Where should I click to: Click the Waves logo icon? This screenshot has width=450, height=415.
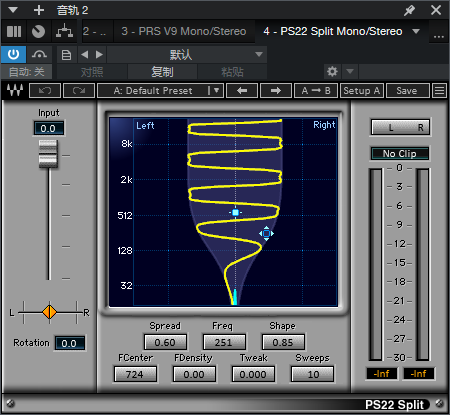tap(15, 90)
